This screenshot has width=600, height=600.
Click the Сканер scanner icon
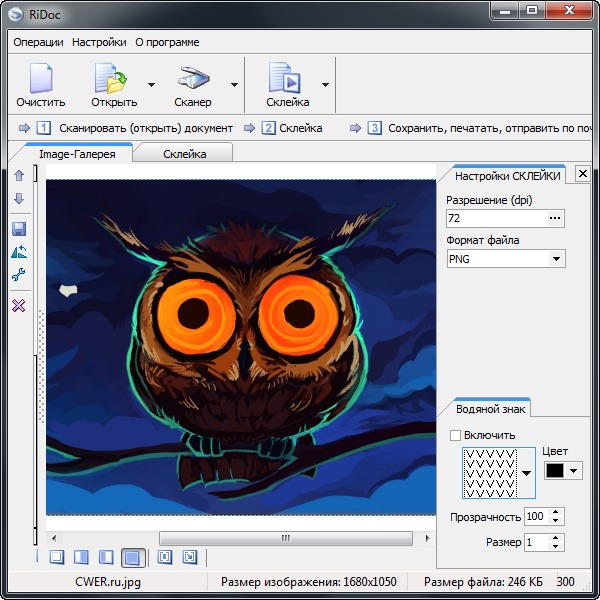pyautogui.click(x=192, y=78)
